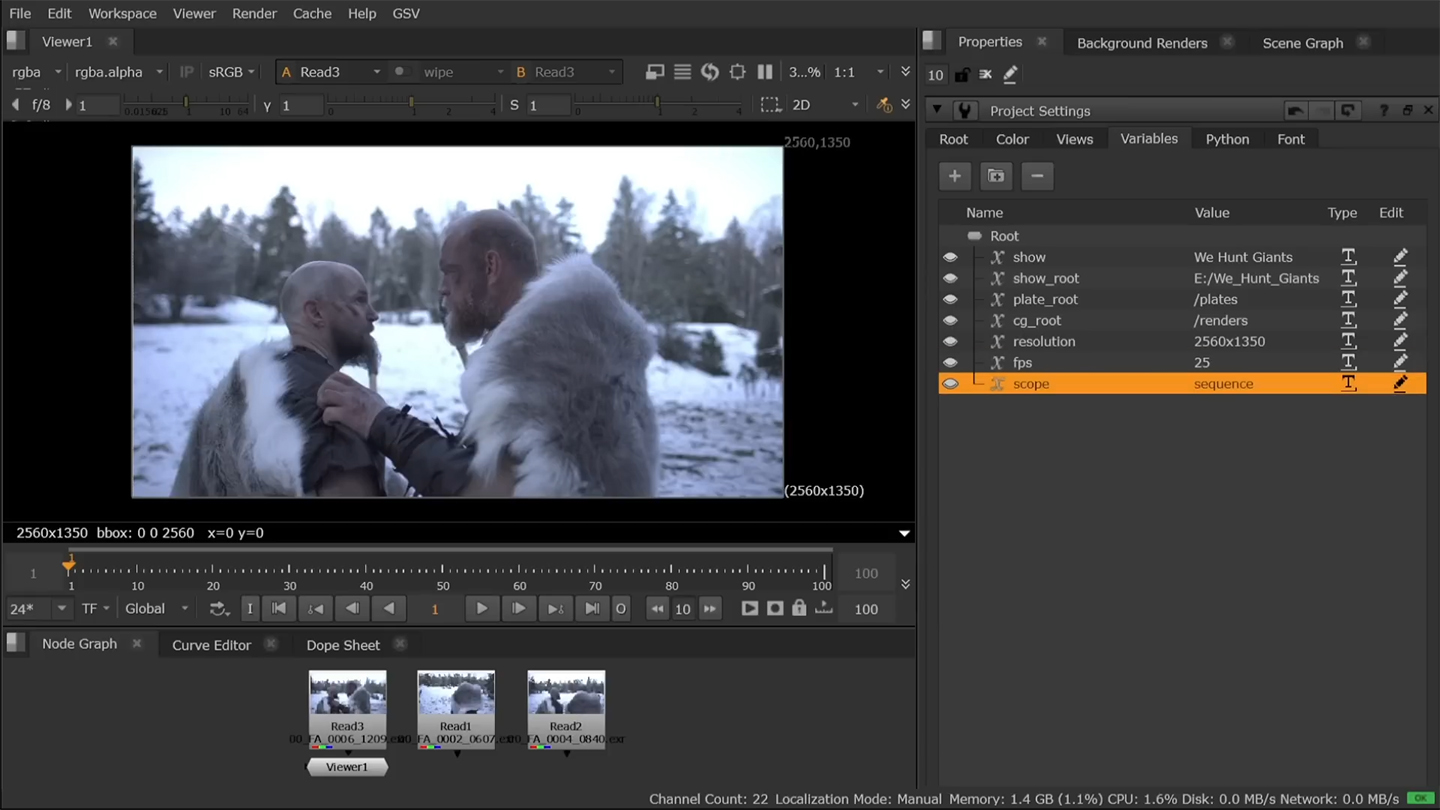Adjust the gain slider handle

pyautogui.click(x=186, y=103)
